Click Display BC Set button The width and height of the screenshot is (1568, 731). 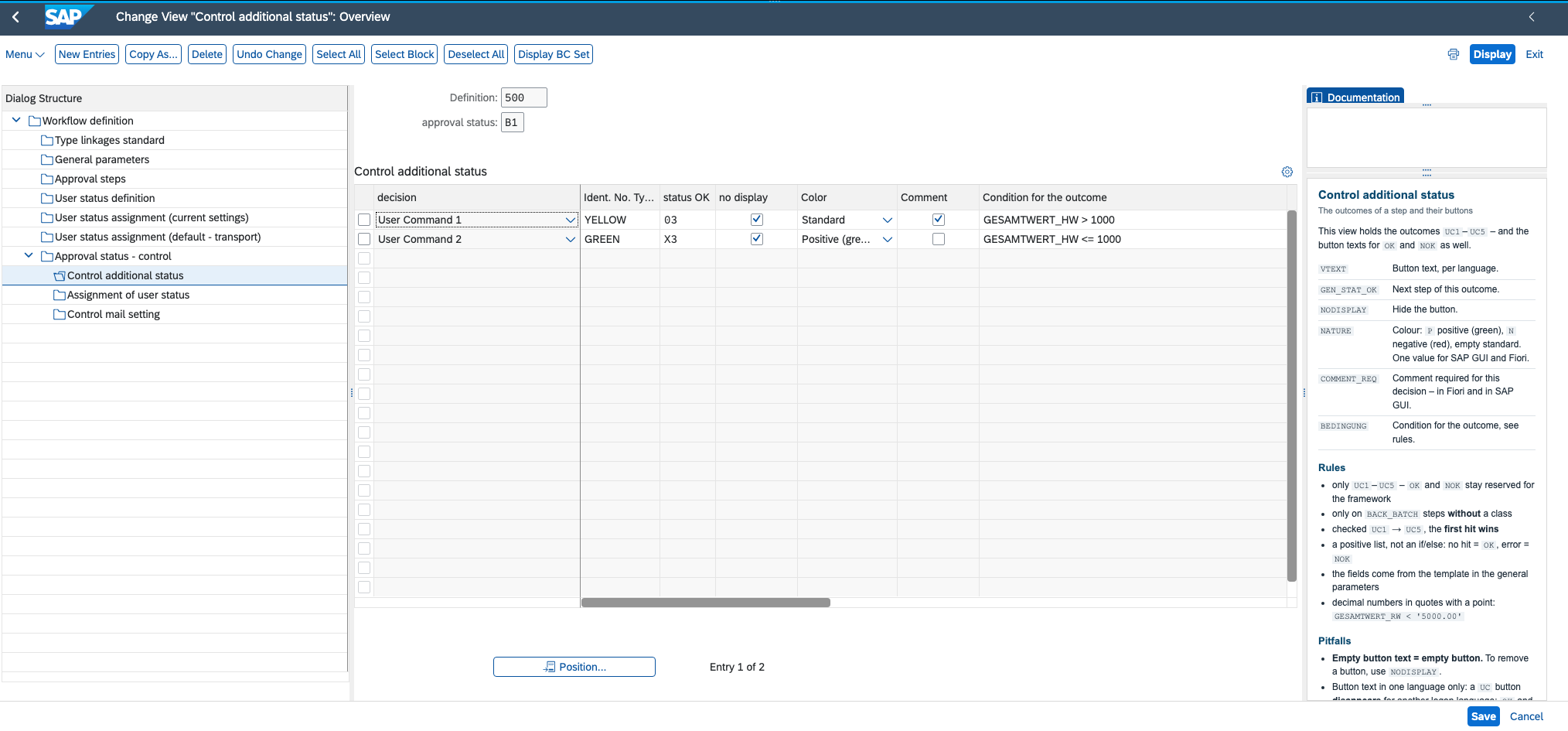(554, 54)
